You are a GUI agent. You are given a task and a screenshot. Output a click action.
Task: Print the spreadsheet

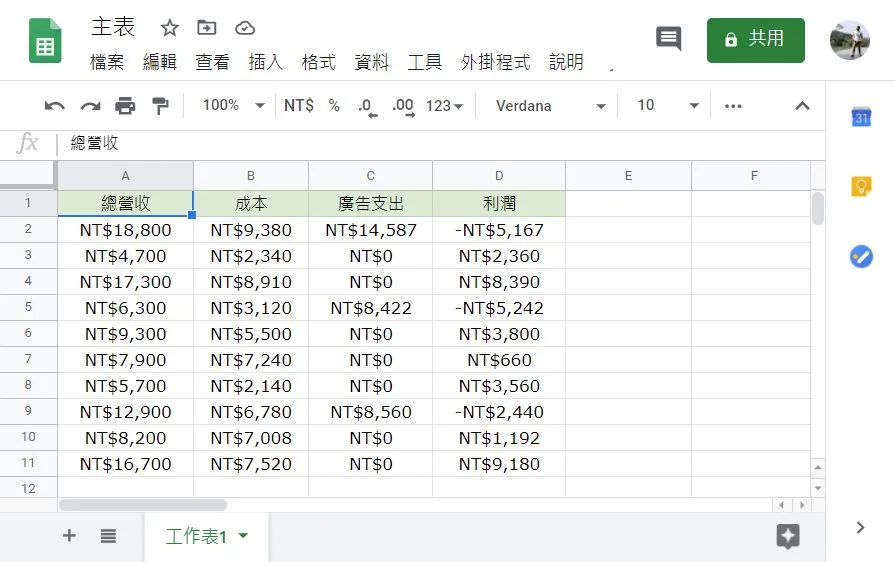point(125,106)
